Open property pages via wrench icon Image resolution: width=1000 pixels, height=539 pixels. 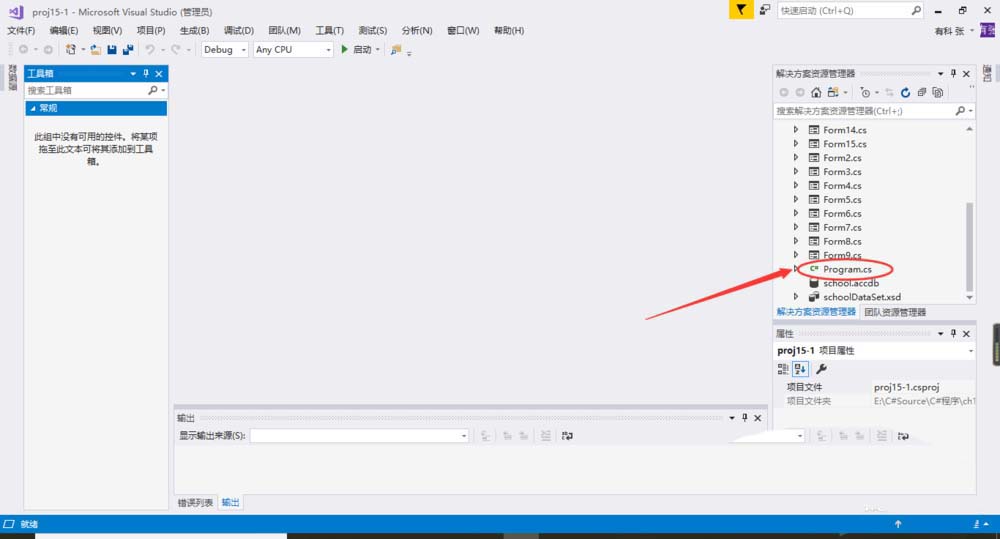822,369
